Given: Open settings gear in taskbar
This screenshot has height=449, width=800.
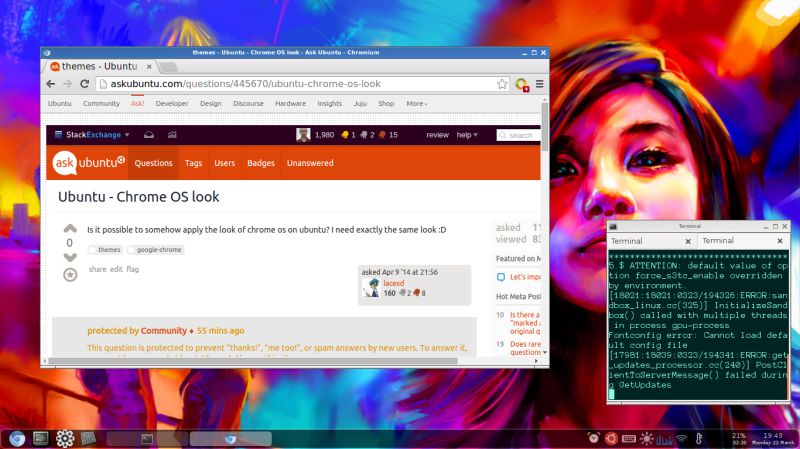Looking at the screenshot, I should [65, 438].
